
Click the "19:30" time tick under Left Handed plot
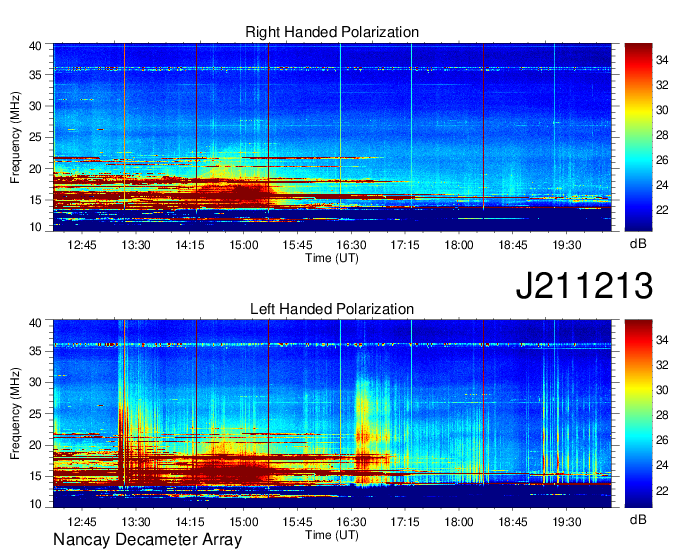coord(566,522)
